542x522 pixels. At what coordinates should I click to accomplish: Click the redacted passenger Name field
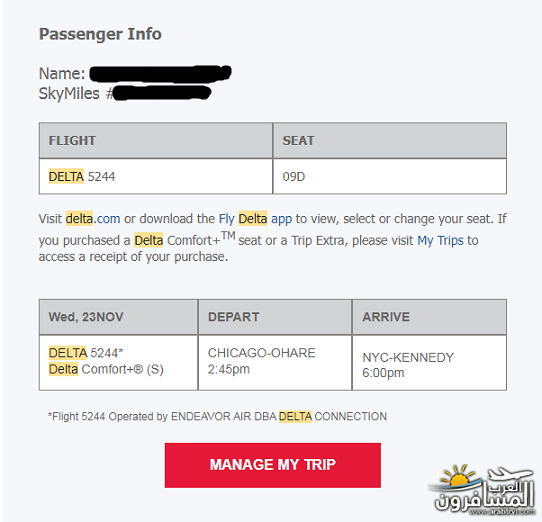pyautogui.click(x=160, y=74)
